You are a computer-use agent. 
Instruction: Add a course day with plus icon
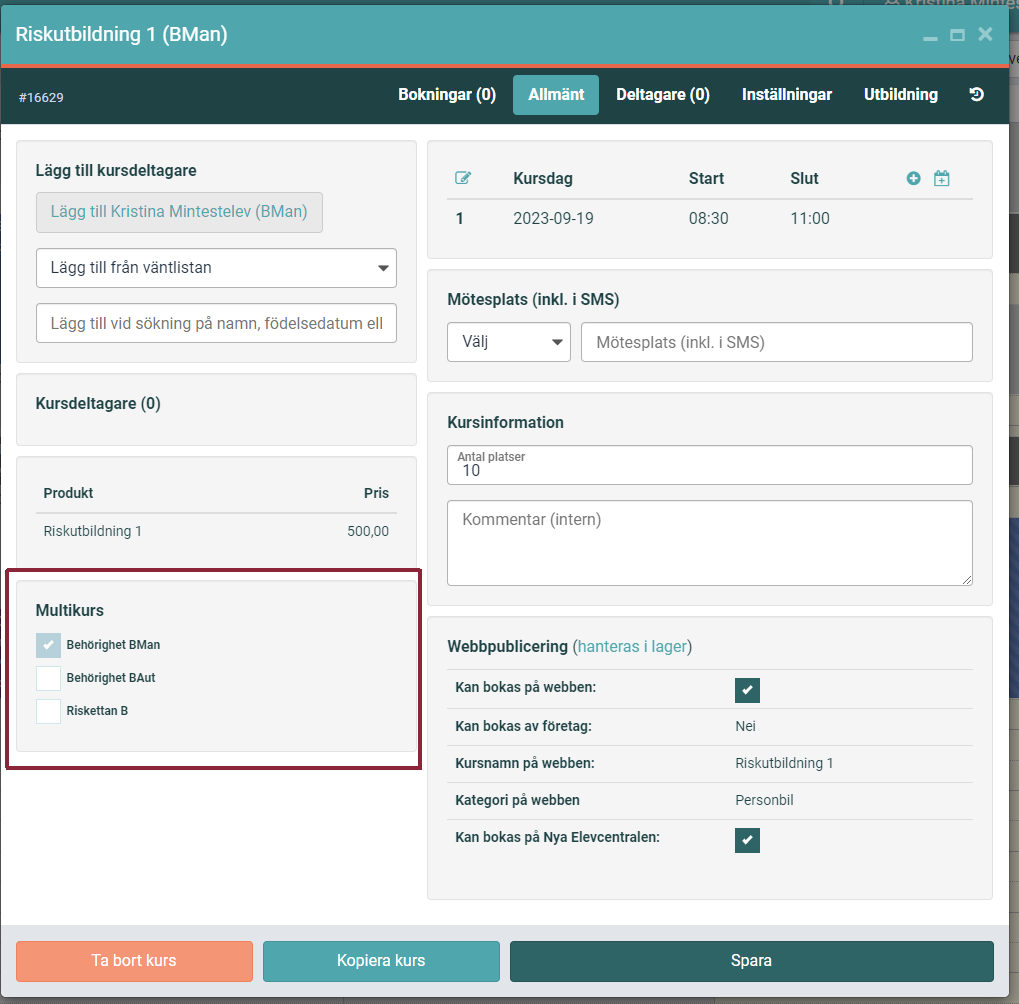(913, 178)
